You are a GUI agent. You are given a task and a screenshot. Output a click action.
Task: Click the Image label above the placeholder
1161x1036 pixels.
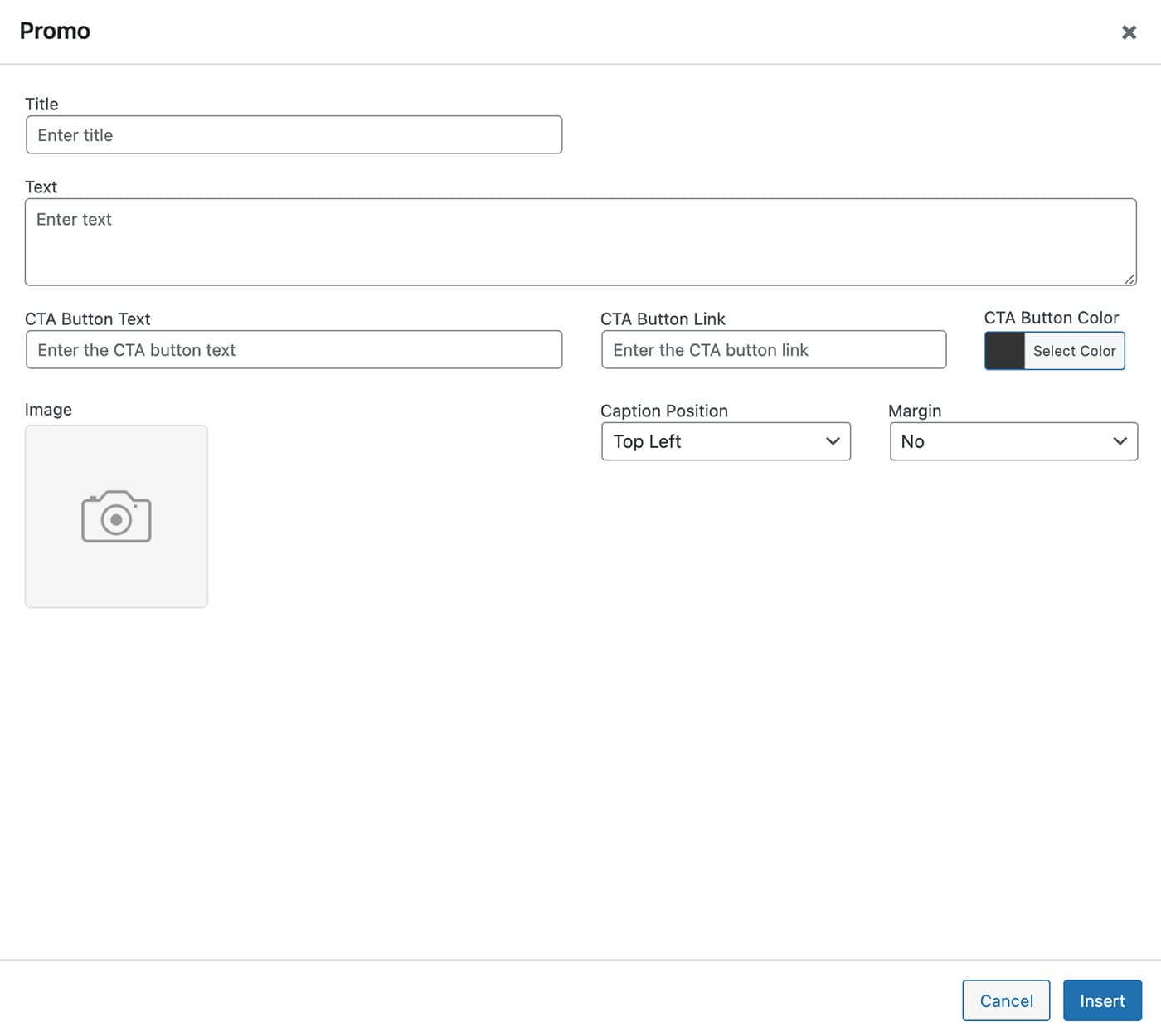coord(48,410)
